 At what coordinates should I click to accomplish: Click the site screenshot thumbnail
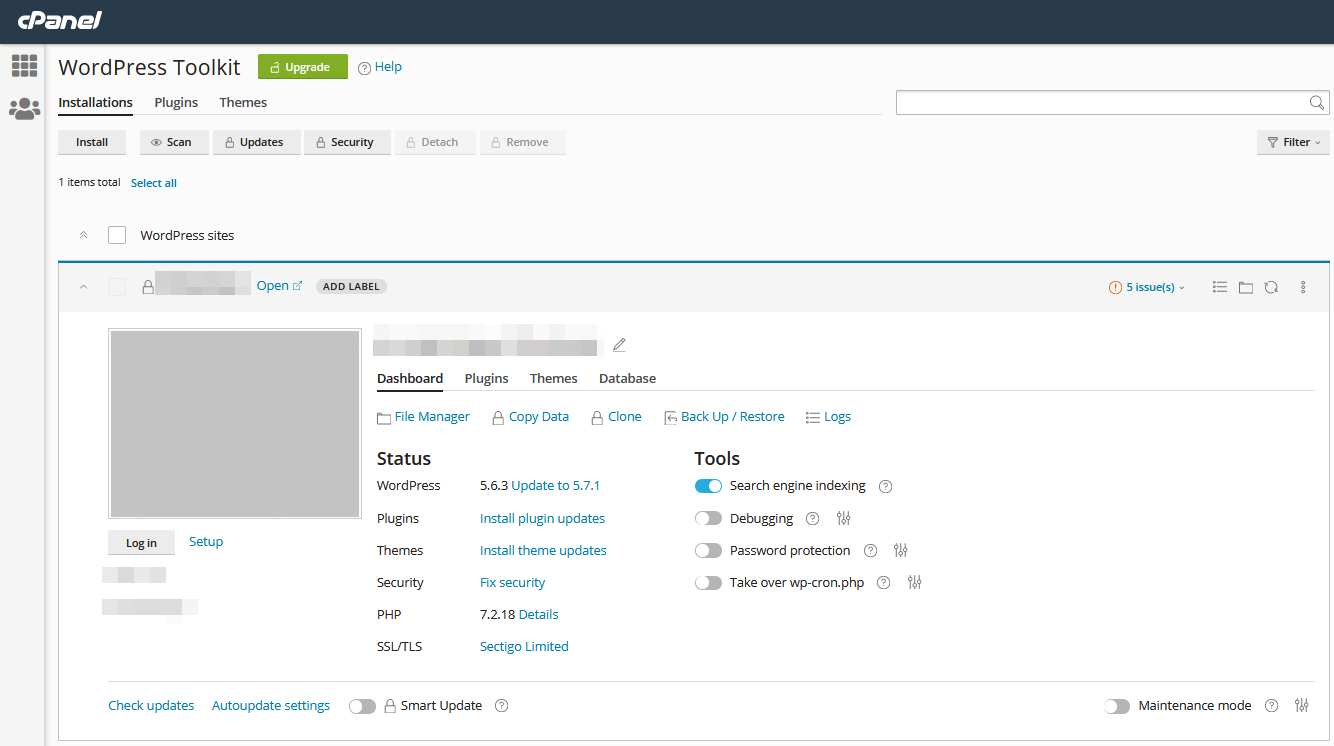point(235,424)
